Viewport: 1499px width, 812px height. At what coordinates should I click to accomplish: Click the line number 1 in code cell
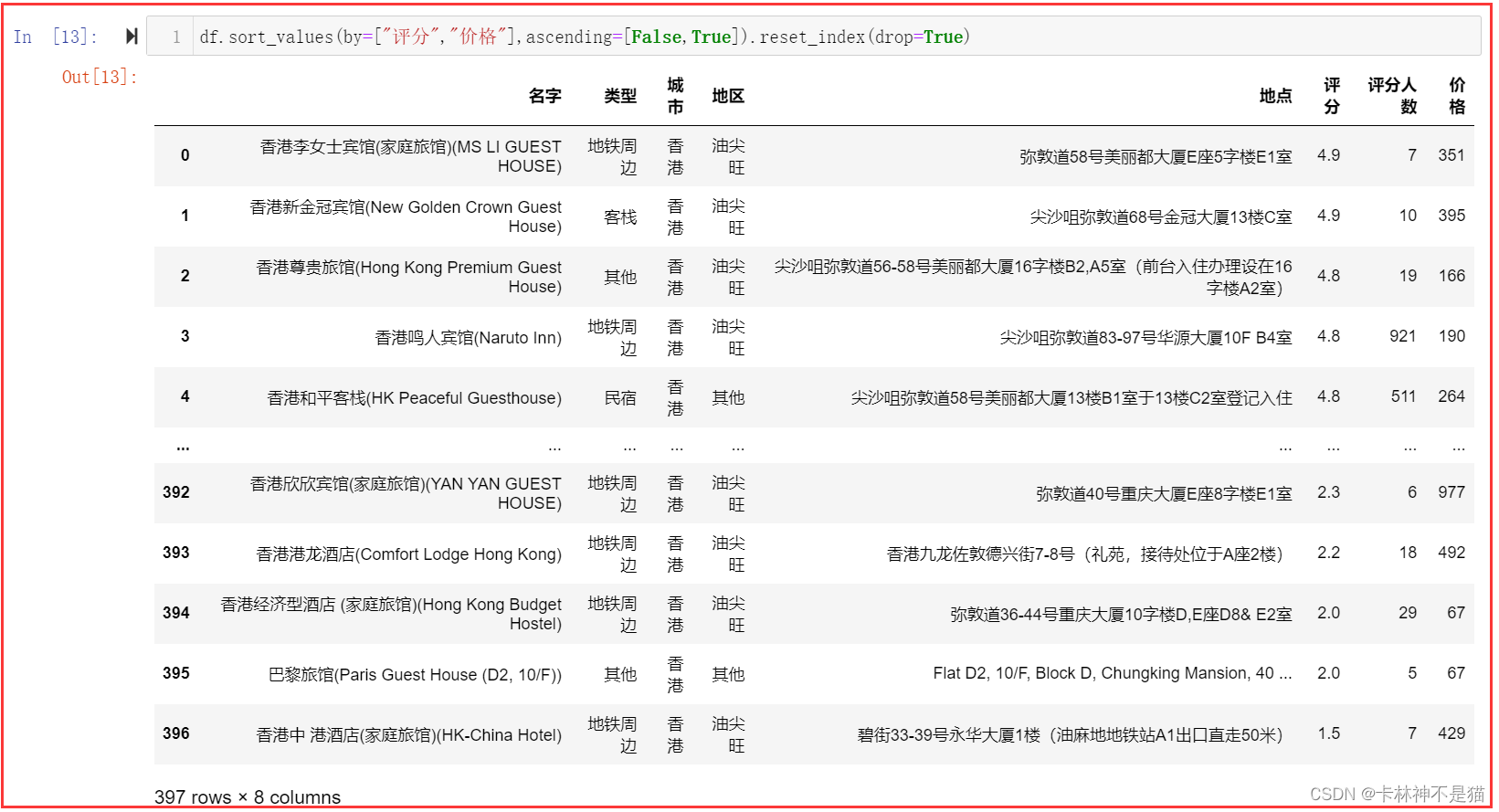coord(176,37)
